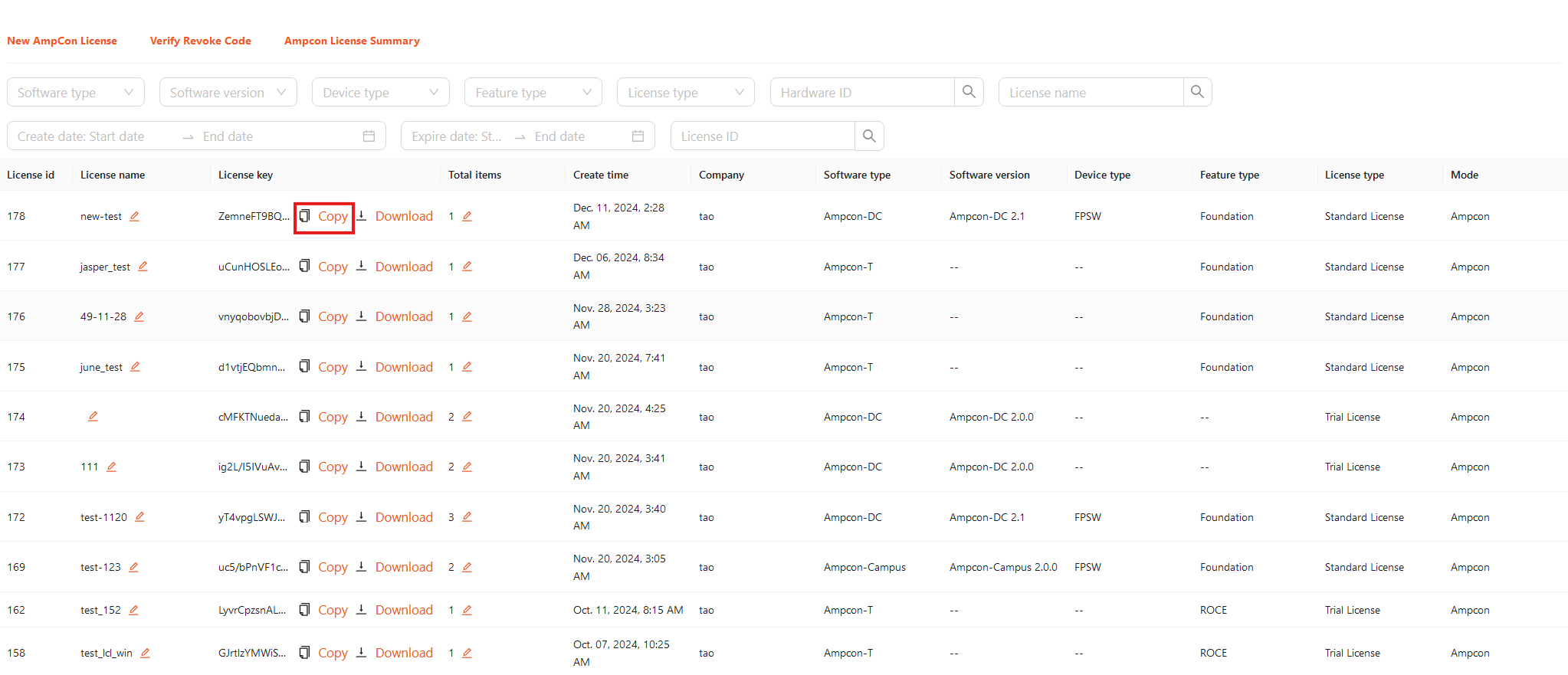Click pencil icon beside test_lcl_win name
This screenshot has height=675, width=1568.
click(x=145, y=653)
